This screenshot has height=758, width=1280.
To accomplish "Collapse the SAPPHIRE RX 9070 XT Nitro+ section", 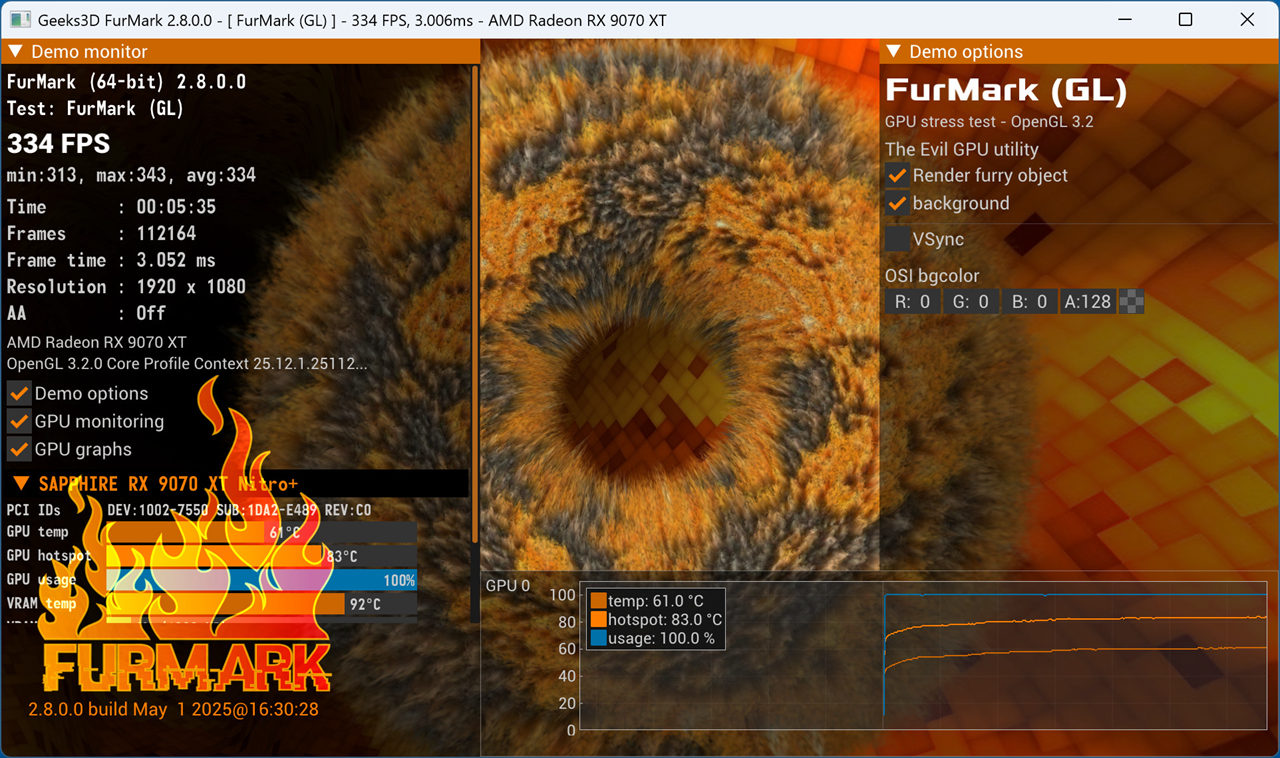I will [21, 484].
